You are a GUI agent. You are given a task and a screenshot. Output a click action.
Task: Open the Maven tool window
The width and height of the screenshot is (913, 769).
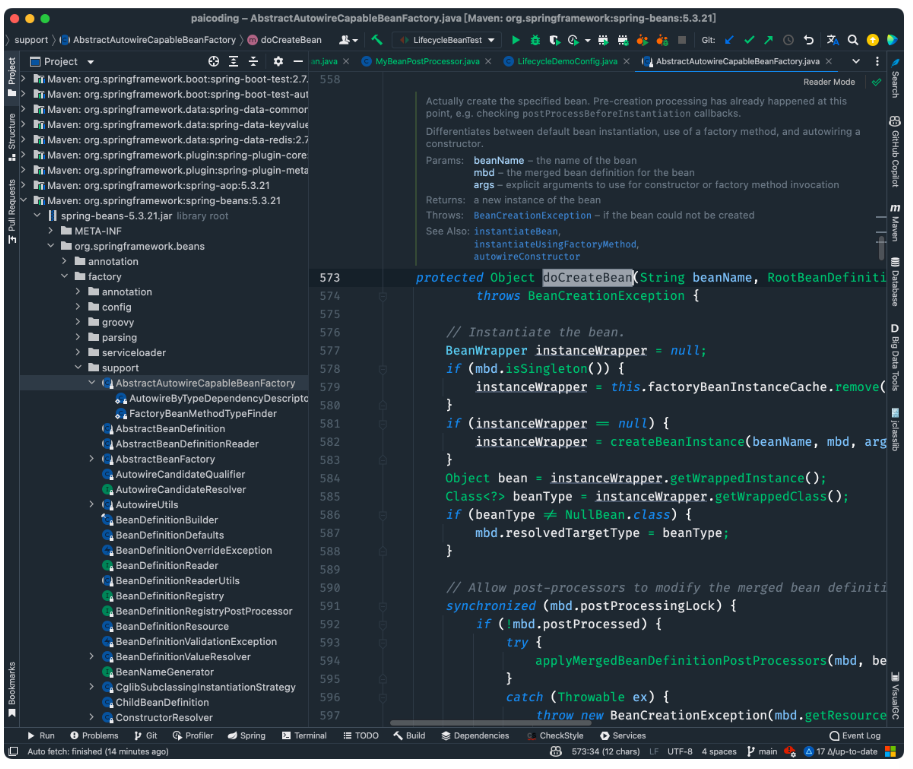click(x=895, y=222)
